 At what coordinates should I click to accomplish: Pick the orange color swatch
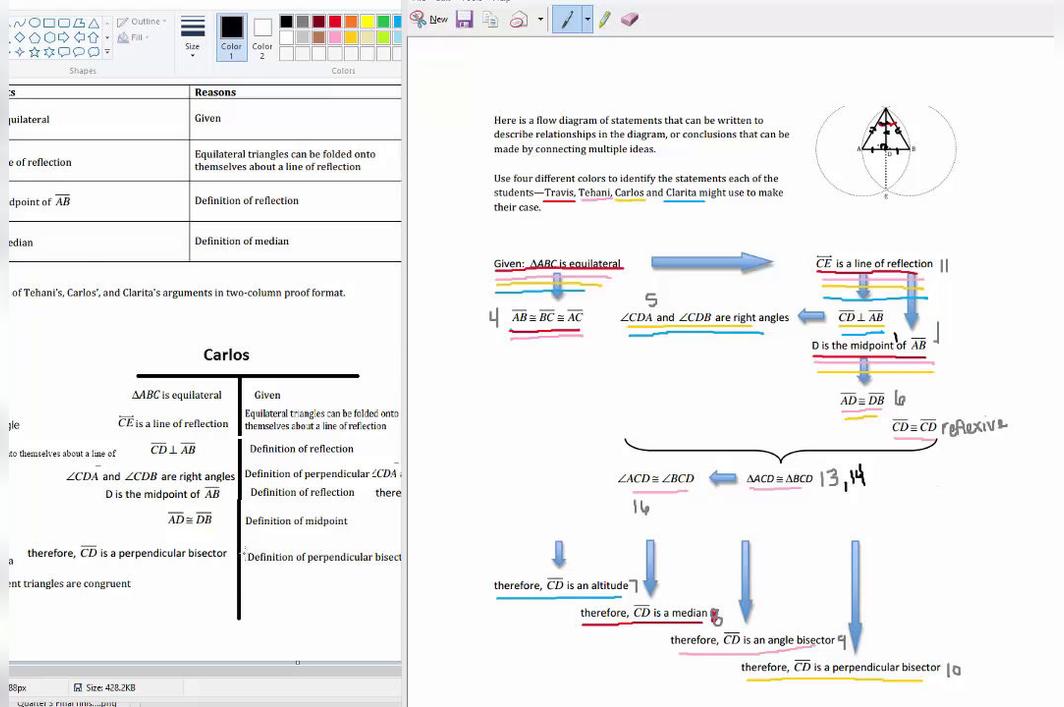[351, 22]
